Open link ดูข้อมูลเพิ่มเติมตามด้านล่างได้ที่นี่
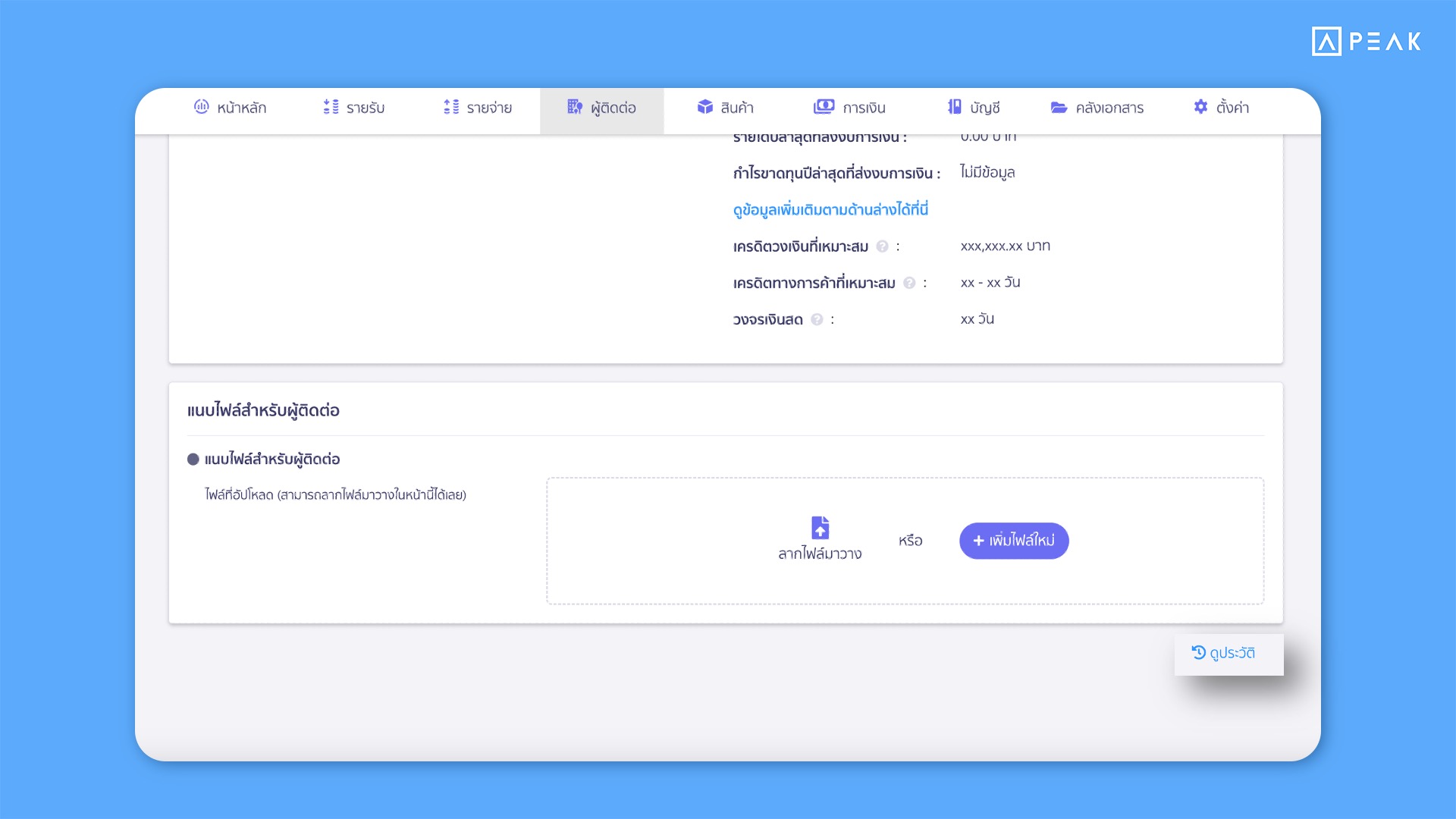 830,210
